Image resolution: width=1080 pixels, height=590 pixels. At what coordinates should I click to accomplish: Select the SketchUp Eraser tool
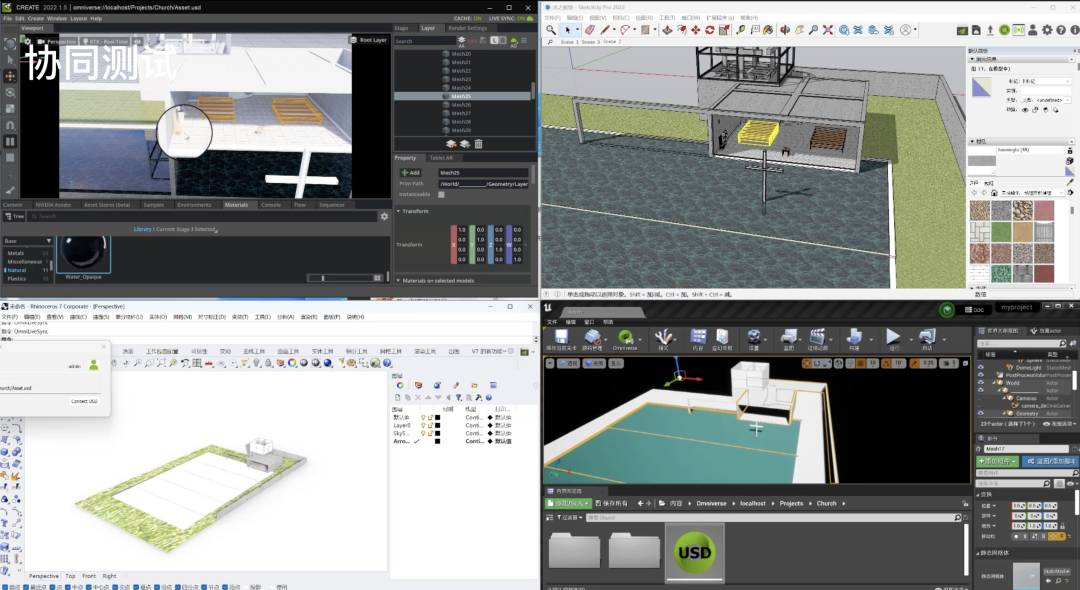coord(590,30)
